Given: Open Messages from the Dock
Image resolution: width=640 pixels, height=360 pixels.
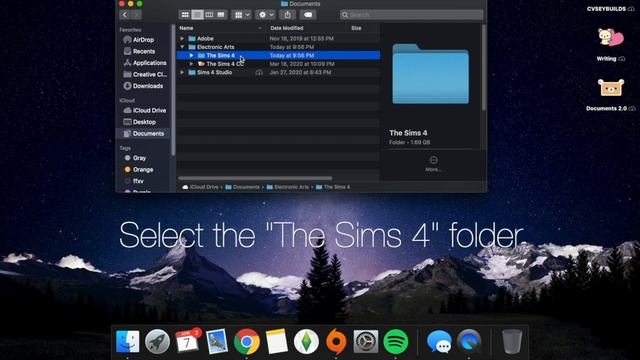Looking at the screenshot, I should click(x=439, y=341).
